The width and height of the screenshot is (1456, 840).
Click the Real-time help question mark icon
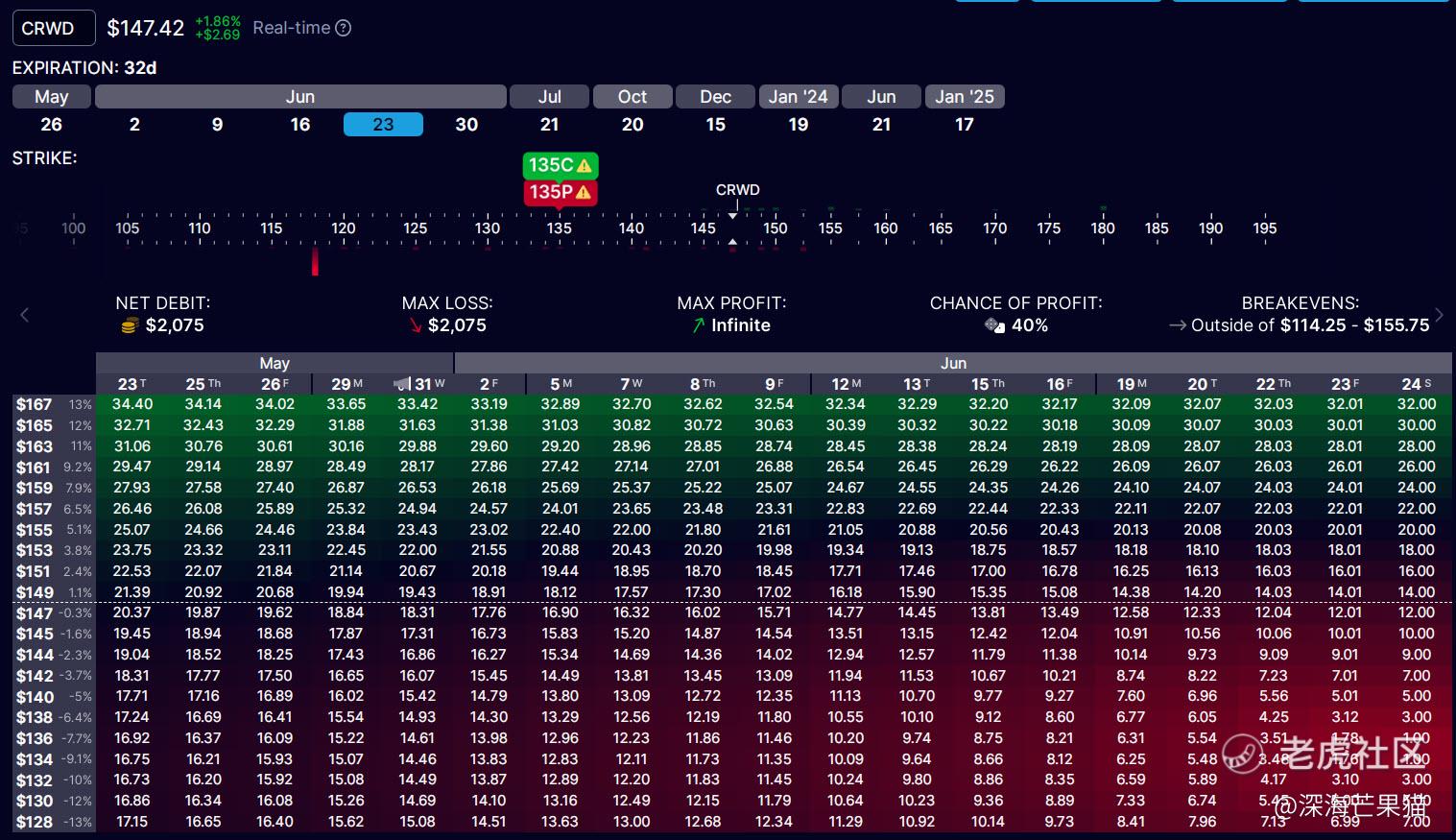(x=343, y=29)
